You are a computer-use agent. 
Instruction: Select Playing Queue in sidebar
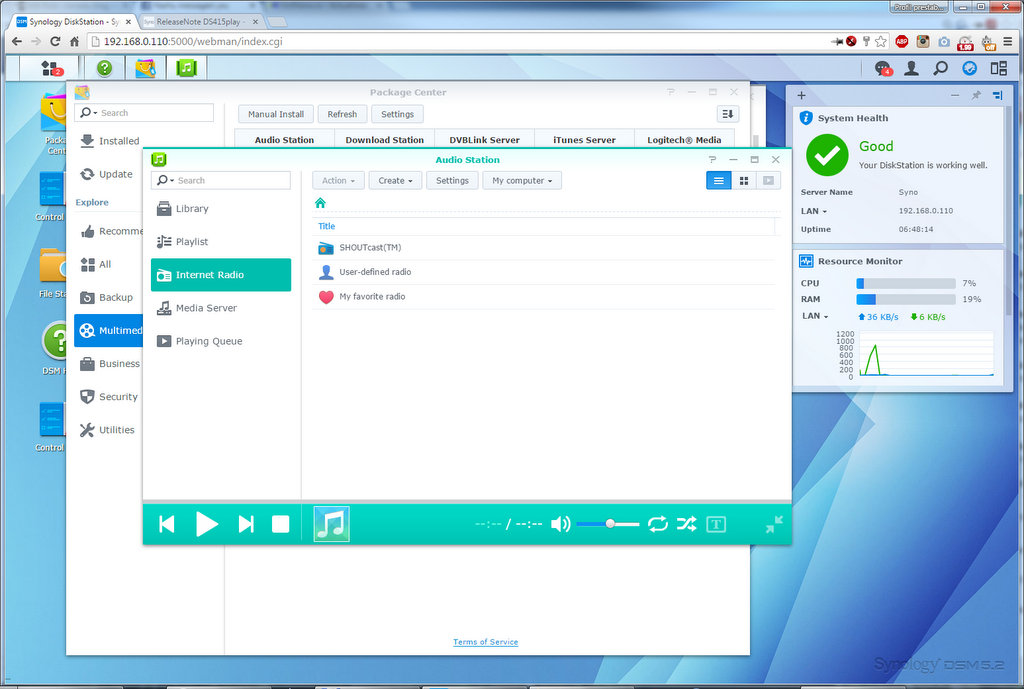pos(221,341)
